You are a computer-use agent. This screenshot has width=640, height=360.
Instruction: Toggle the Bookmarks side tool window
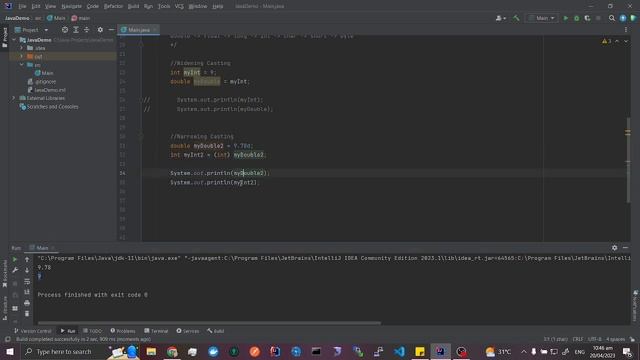(4, 274)
